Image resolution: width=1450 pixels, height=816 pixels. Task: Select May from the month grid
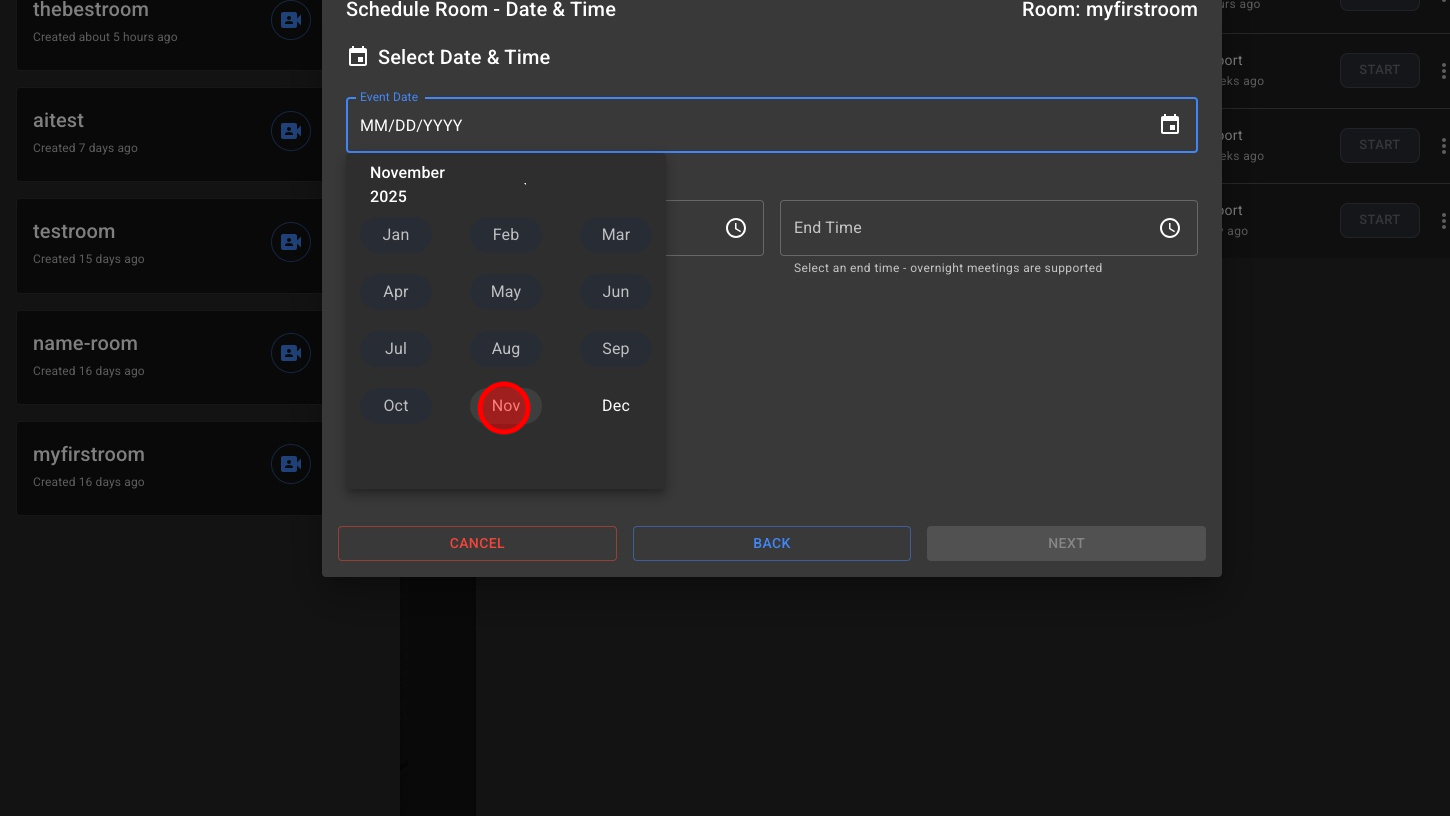(x=505, y=292)
